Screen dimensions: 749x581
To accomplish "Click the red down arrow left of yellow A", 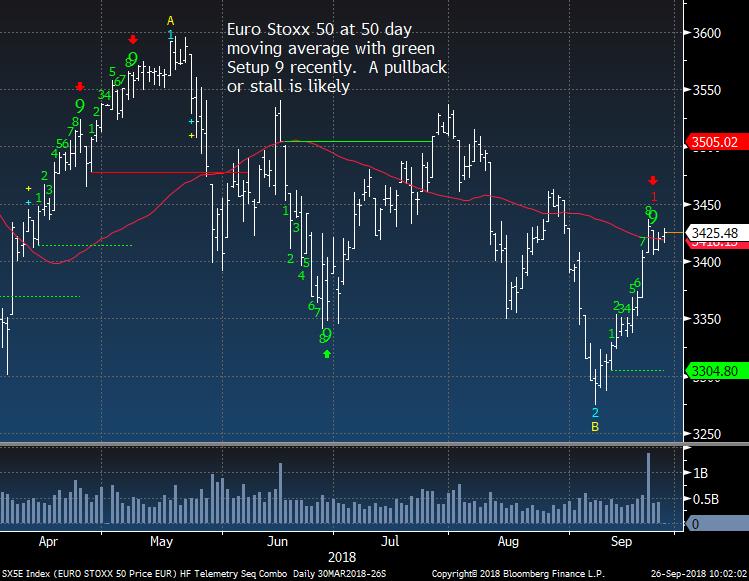I will pos(133,39).
